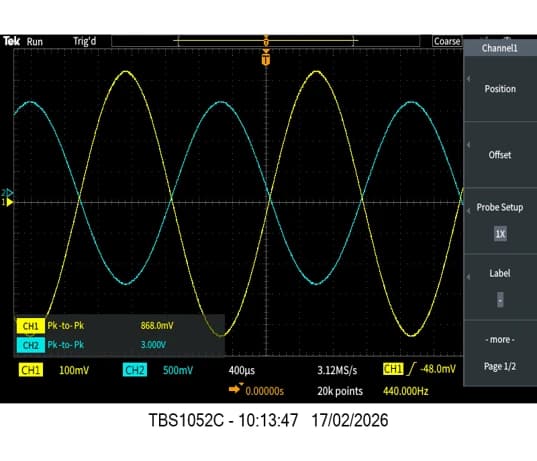The height and width of the screenshot is (461, 537).
Task: Click the 0.00000s delay readout
Action: point(265,391)
